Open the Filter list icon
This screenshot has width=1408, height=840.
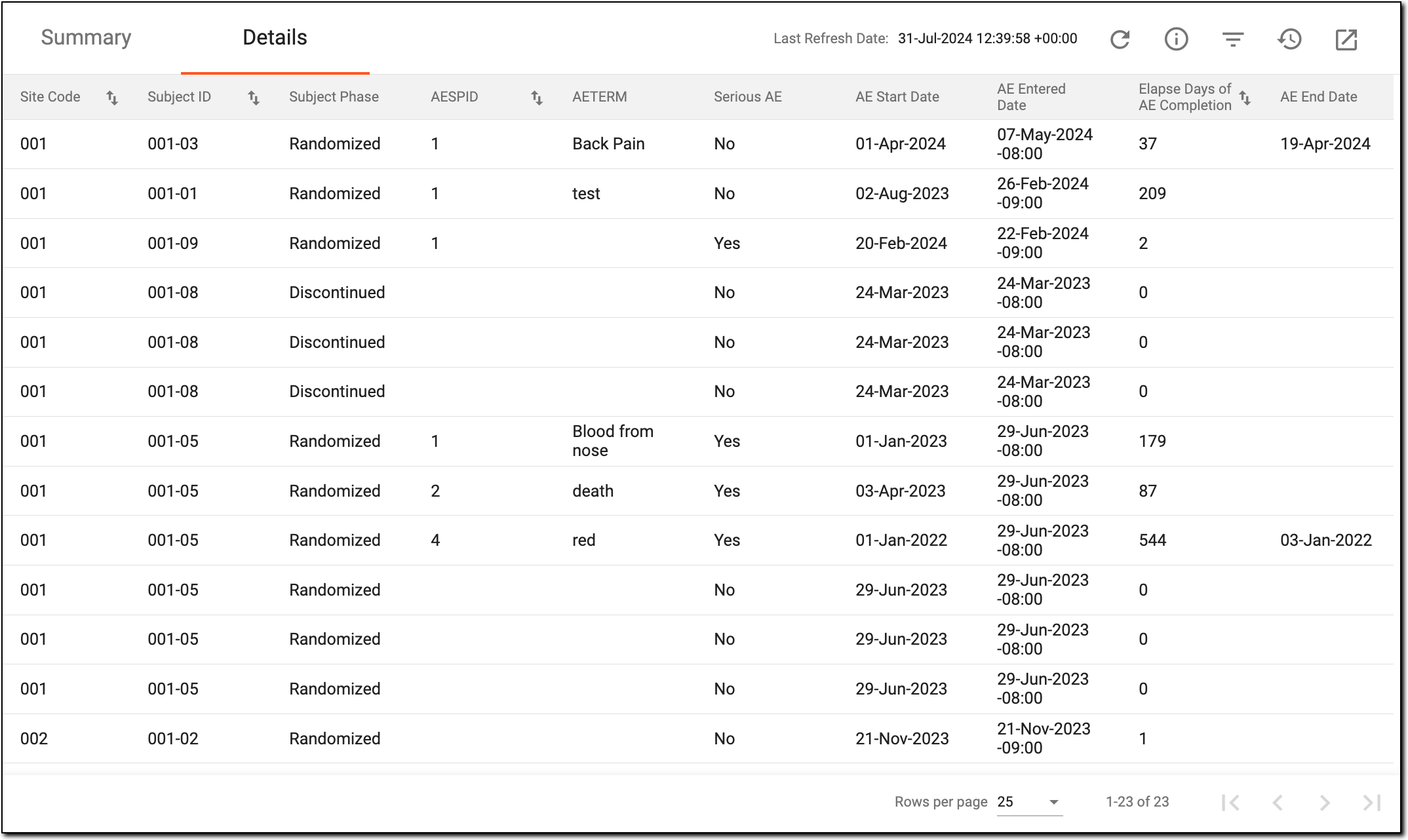[1233, 39]
